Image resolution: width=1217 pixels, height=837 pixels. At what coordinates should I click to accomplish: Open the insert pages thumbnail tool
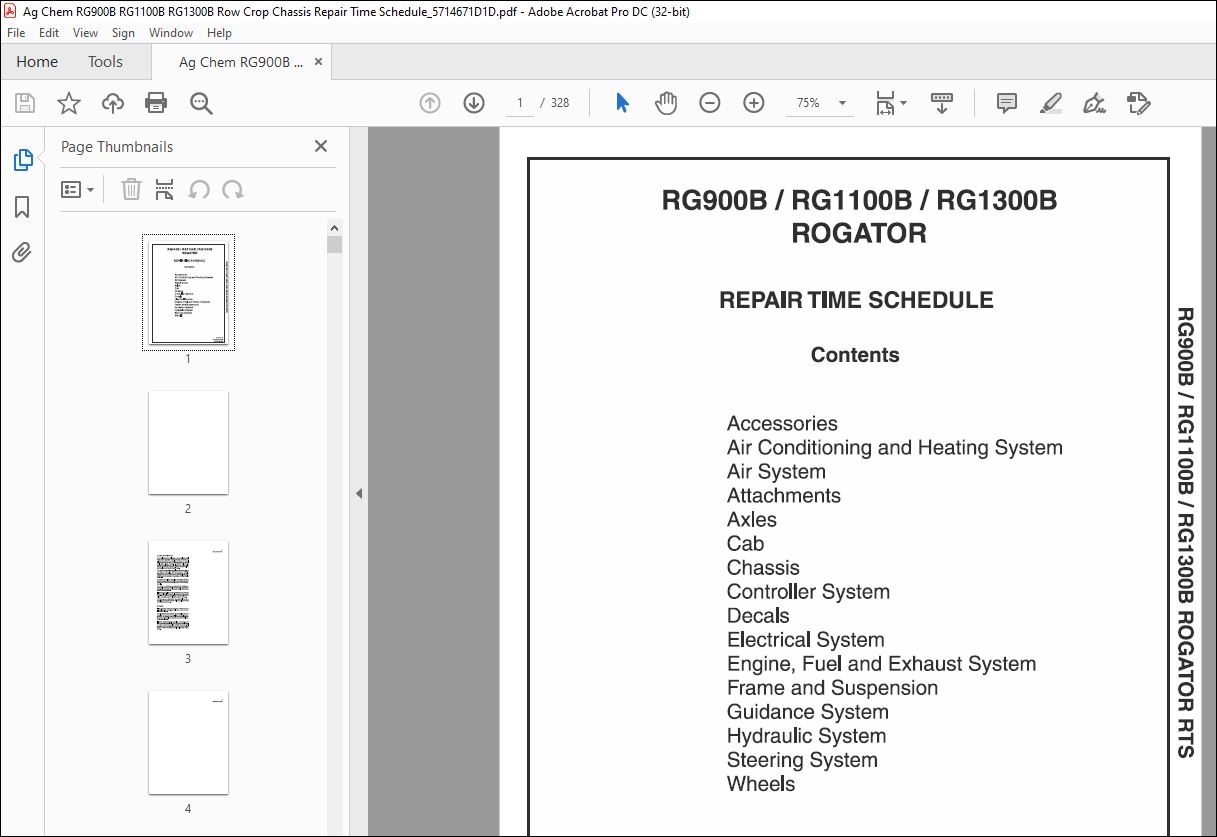(165, 189)
